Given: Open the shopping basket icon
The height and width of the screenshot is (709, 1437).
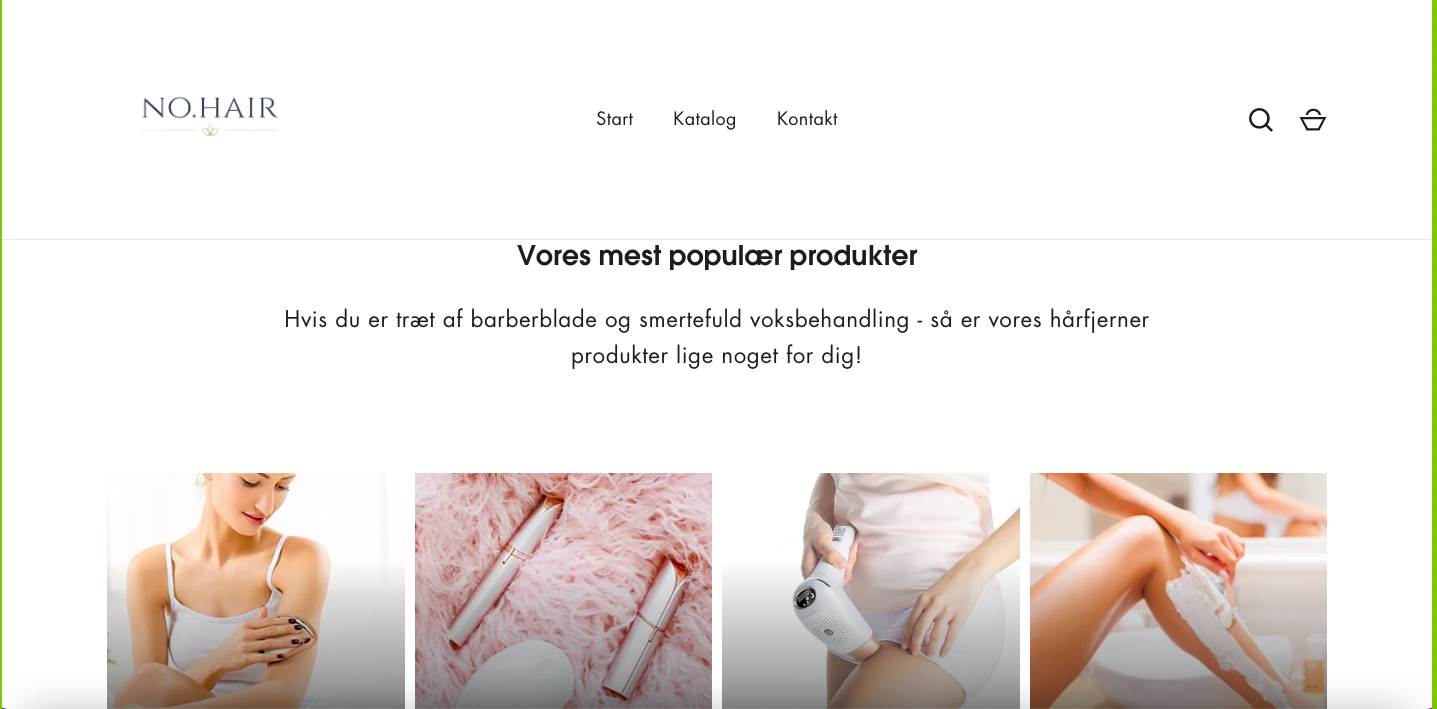Looking at the screenshot, I should click(x=1313, y=120).
